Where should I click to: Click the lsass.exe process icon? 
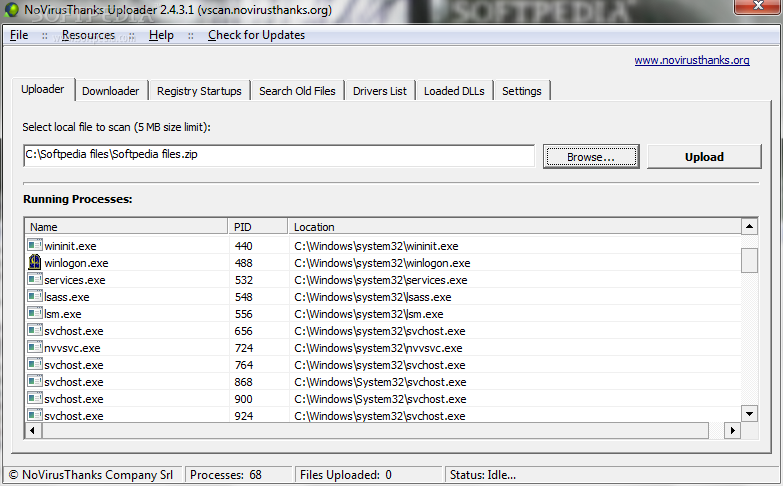click(x=34, y=296)
